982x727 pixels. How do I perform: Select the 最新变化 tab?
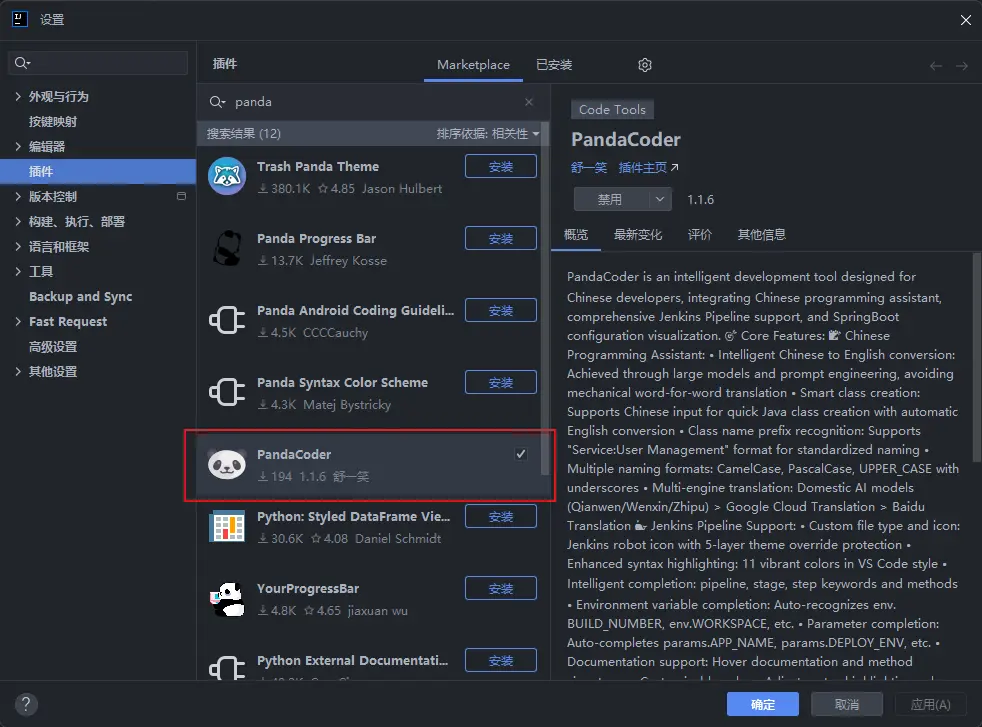638,235
